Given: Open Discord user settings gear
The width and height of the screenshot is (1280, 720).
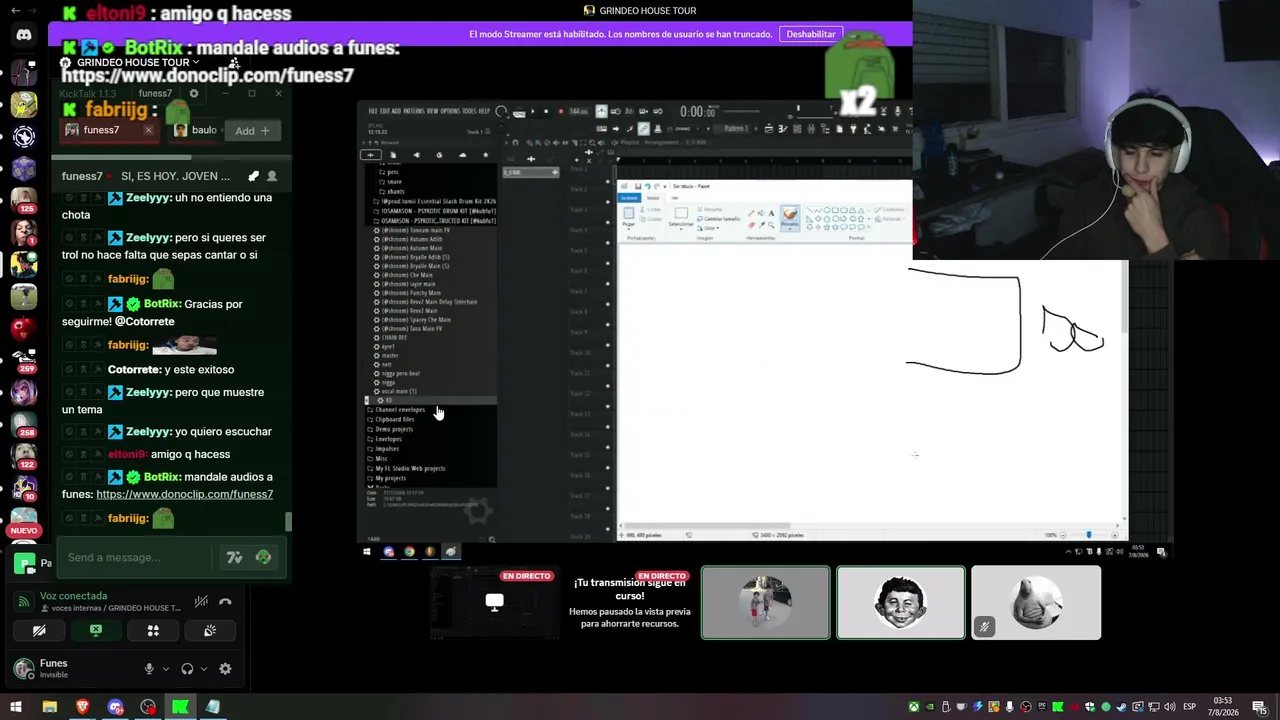Looking at the screenshot, I should point(225,669).
